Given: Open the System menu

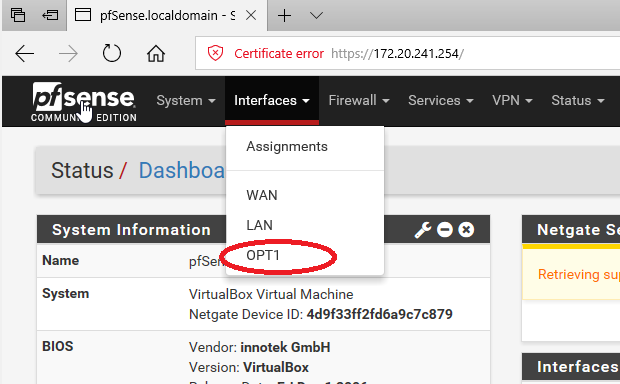Looking at the screenshot, I should click(x=186, y=100).
